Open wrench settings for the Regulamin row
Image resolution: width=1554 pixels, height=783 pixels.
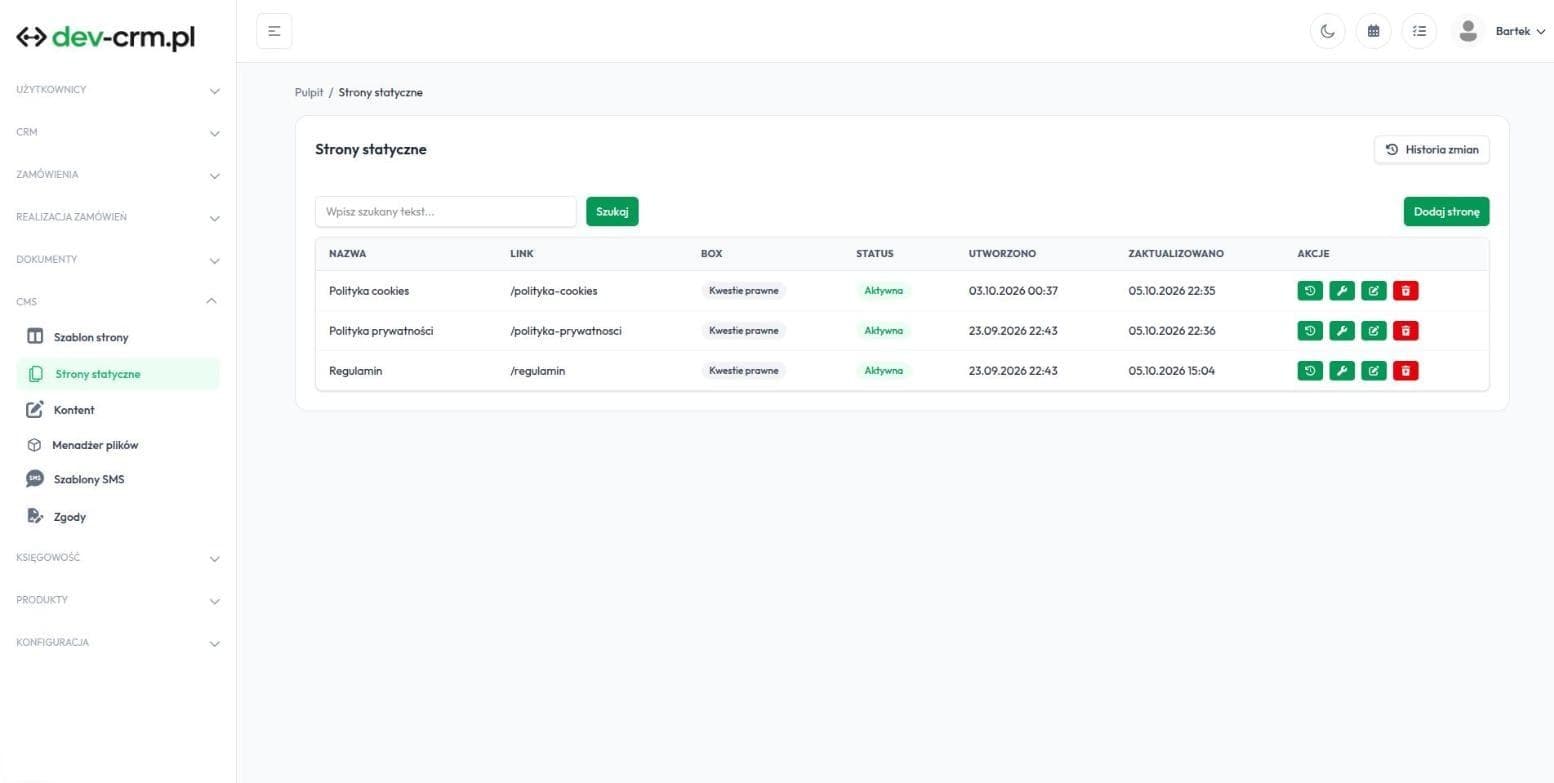click(1342, 371)
